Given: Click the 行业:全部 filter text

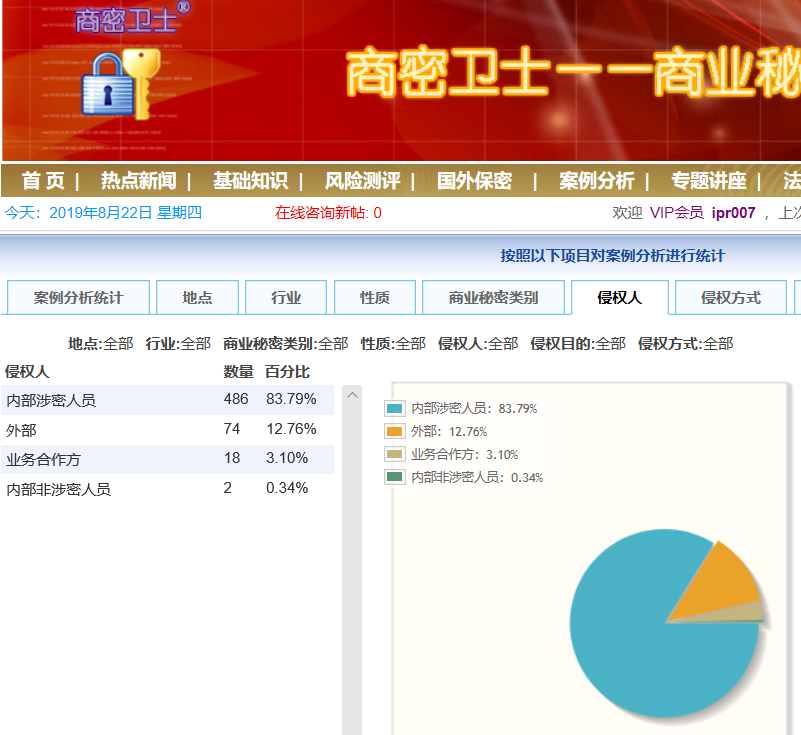Looking at the screenshot, I should click(x=178, y=344).
